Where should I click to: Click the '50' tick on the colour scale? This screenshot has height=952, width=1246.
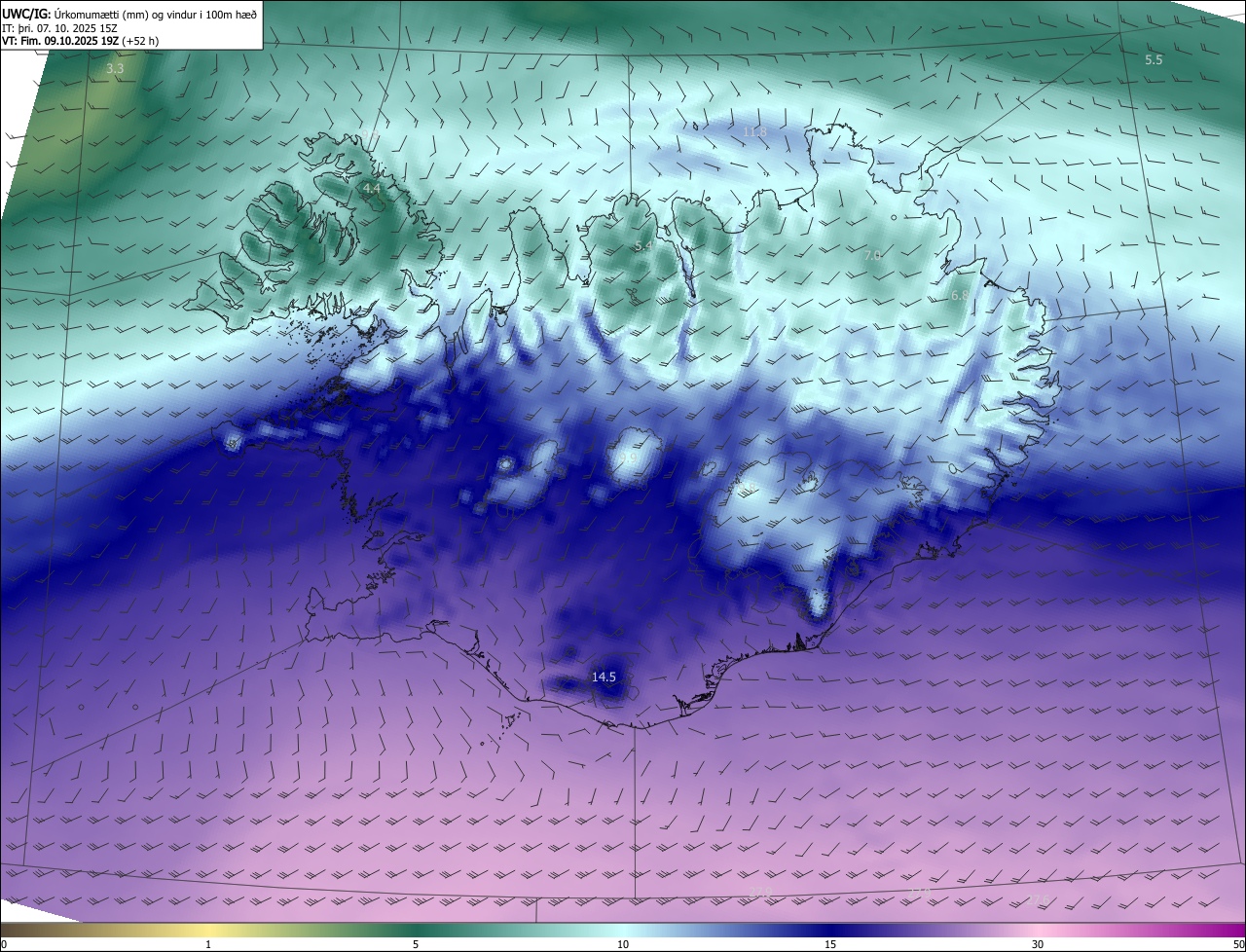coord(1238,944)
